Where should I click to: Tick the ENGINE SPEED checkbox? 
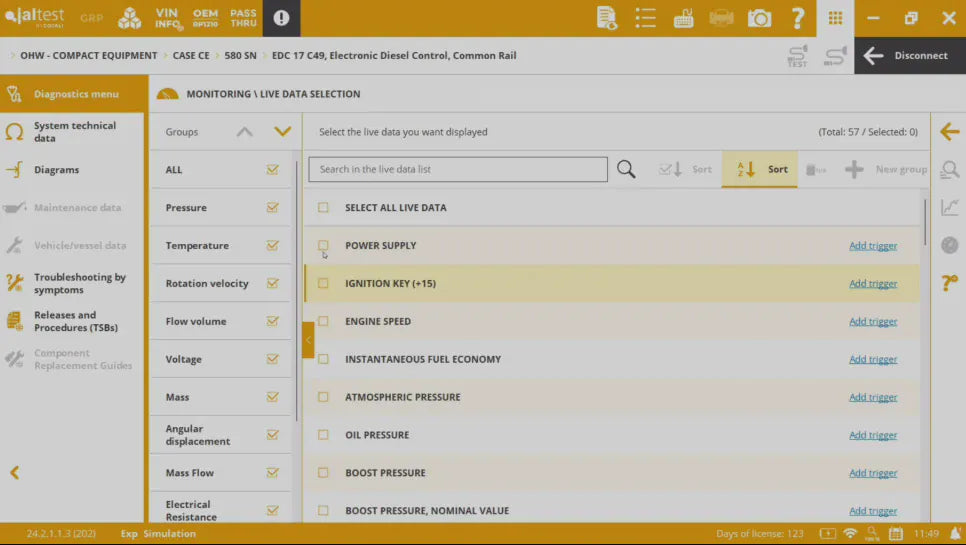323,322
